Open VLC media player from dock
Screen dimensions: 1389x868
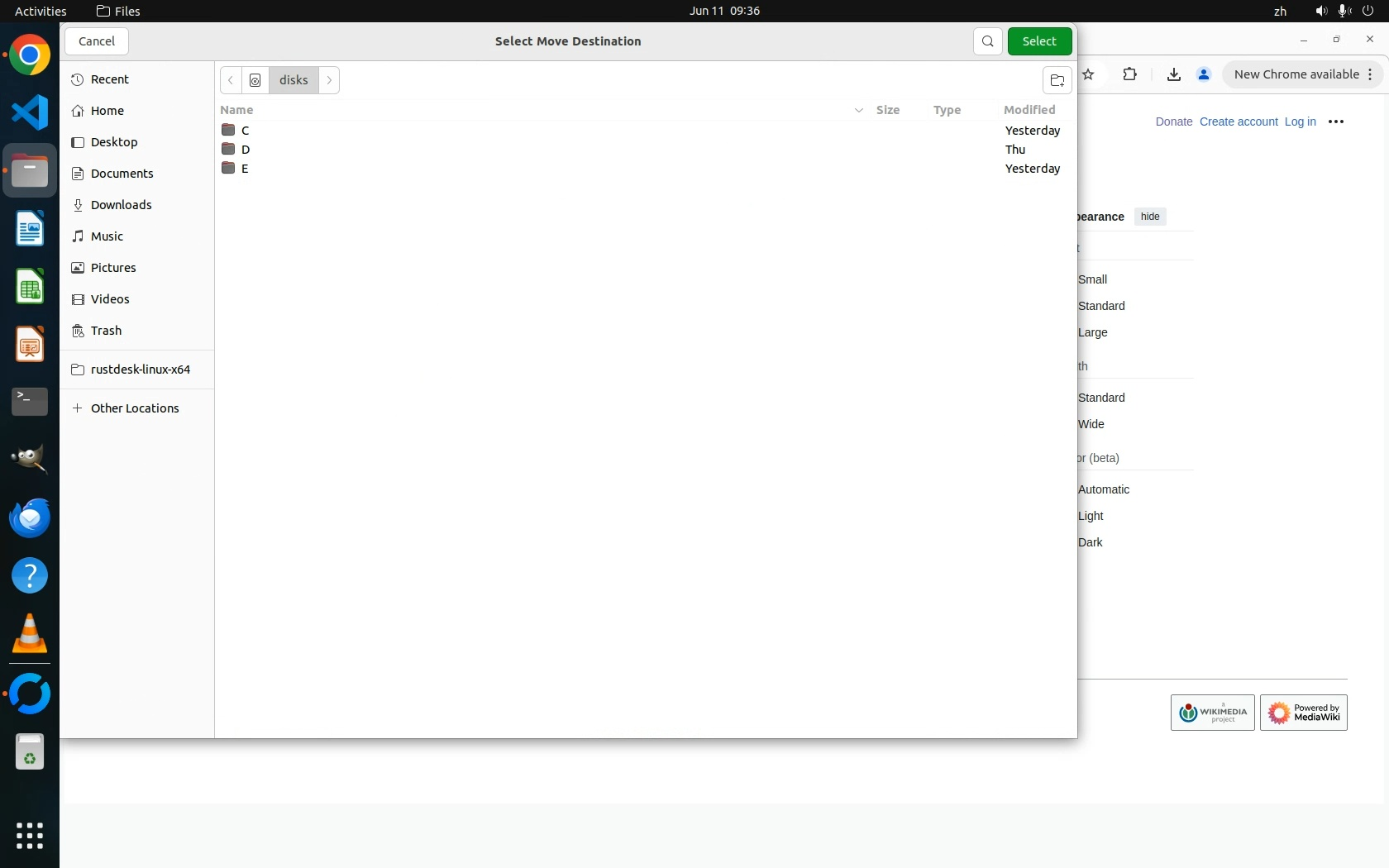point(30,634)
